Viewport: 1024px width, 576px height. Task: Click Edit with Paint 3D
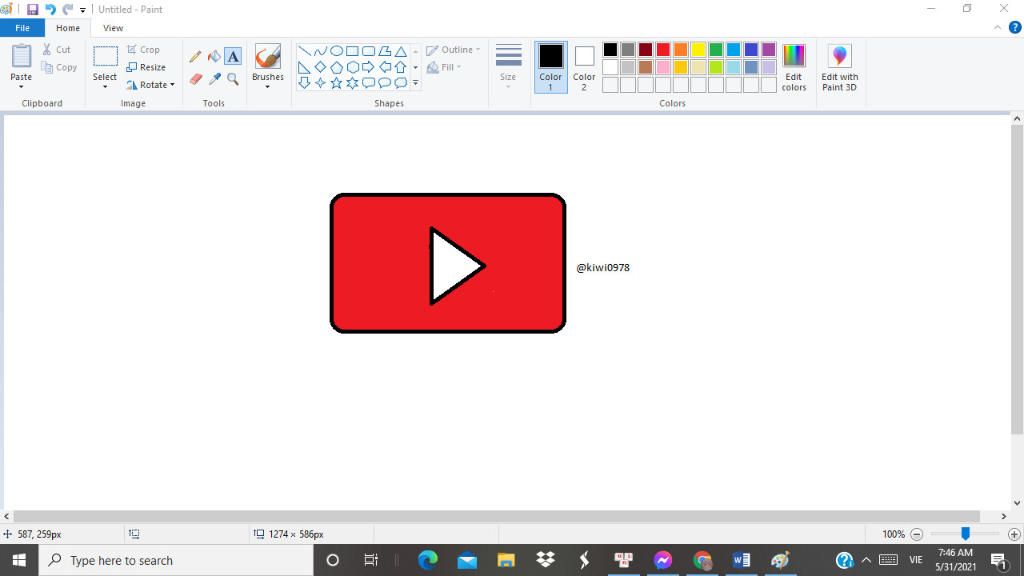[x=839, y=67]
